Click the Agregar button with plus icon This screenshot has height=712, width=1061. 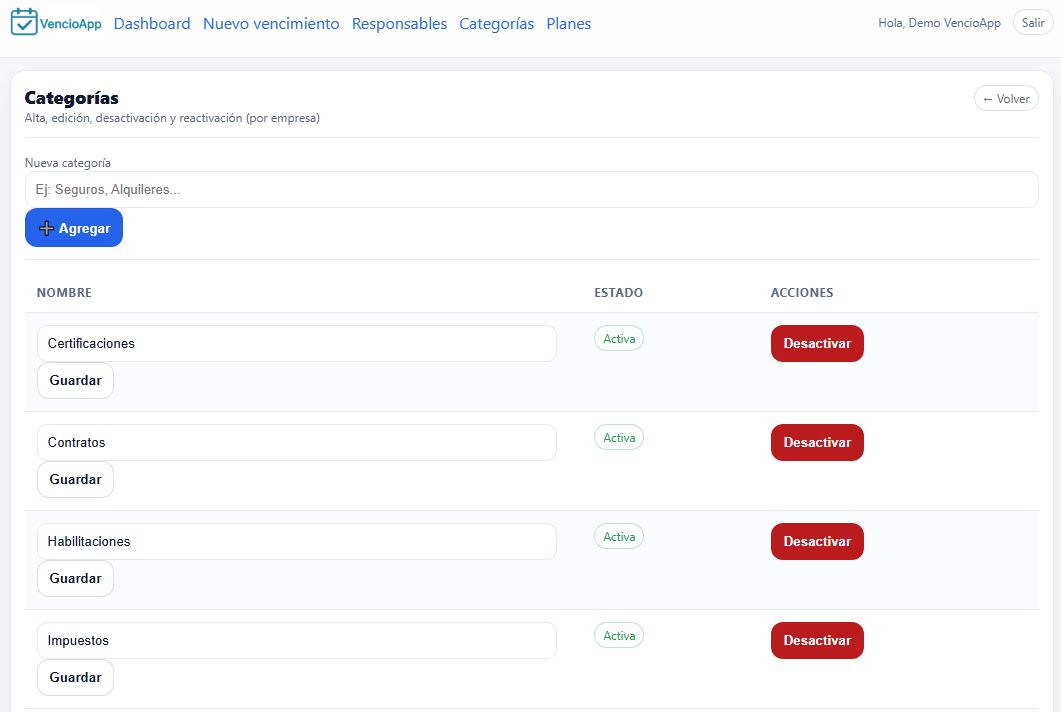74,228
